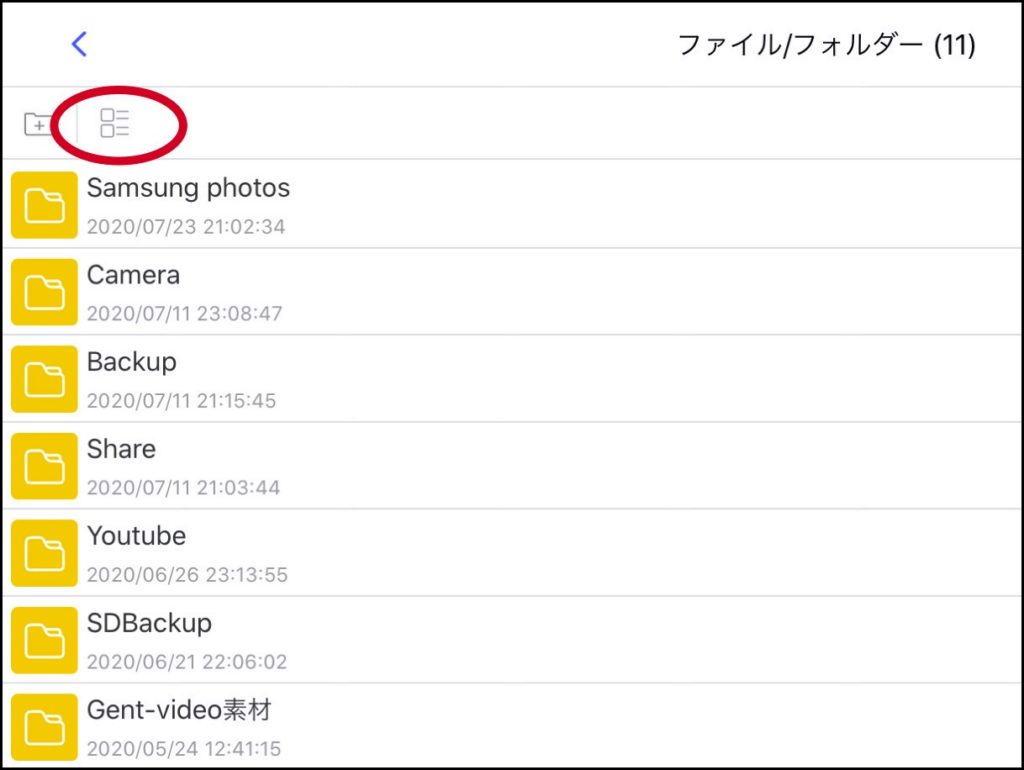This screenshot has width=1024, height=770.
Task: Open the Share folder entry
Action: pyautogui.click(x=512, y=466)
